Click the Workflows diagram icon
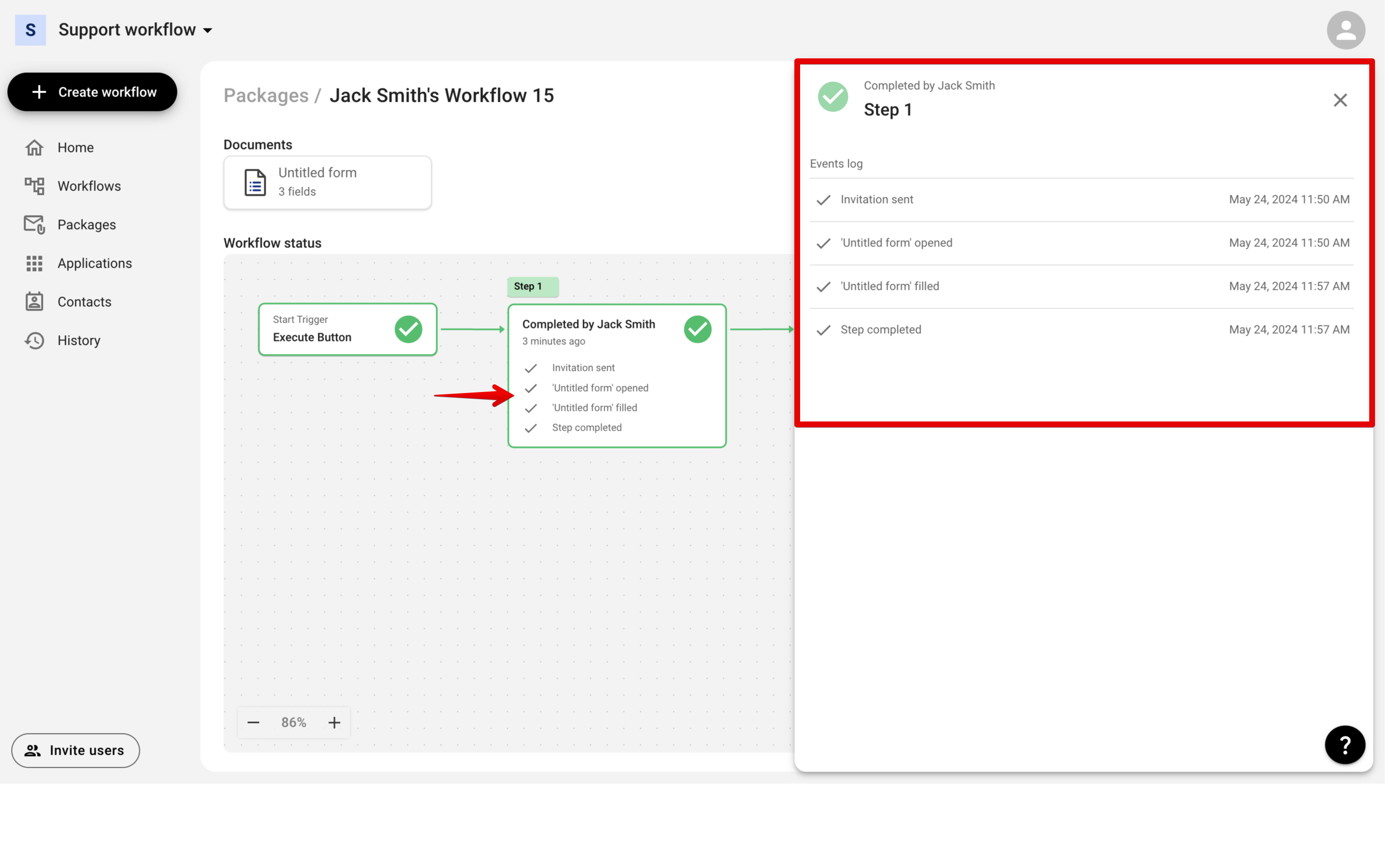 (34, 186)
